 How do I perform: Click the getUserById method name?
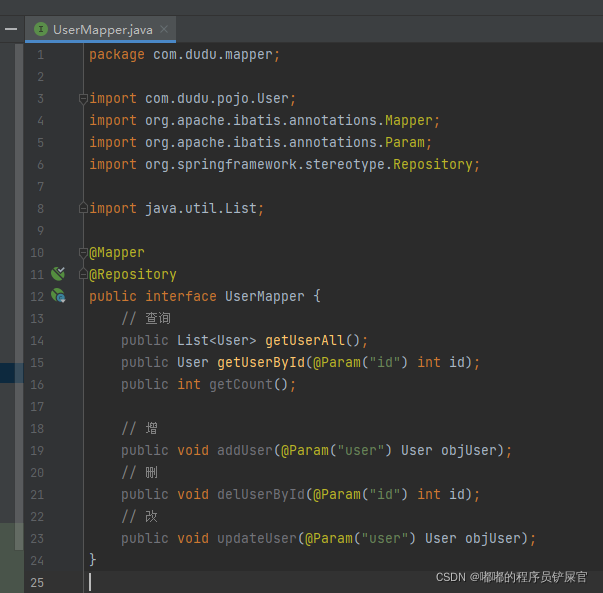261,363
